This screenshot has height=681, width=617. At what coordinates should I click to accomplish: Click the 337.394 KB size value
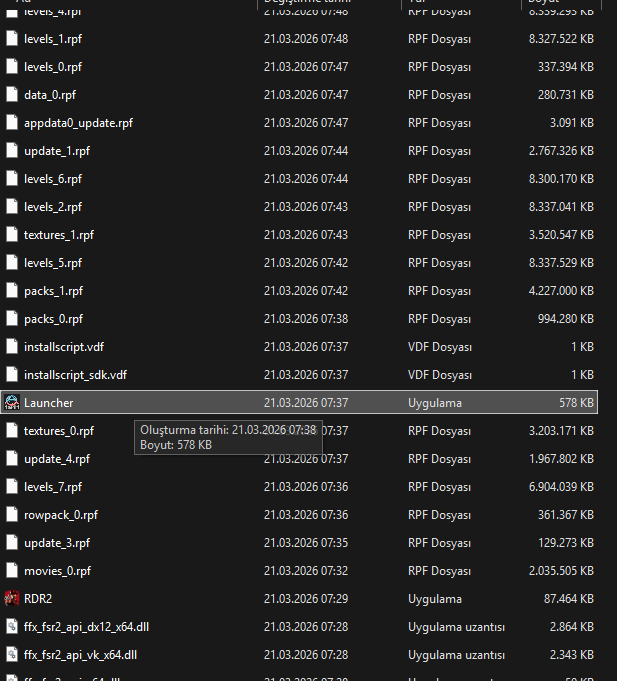pos(566,67)
